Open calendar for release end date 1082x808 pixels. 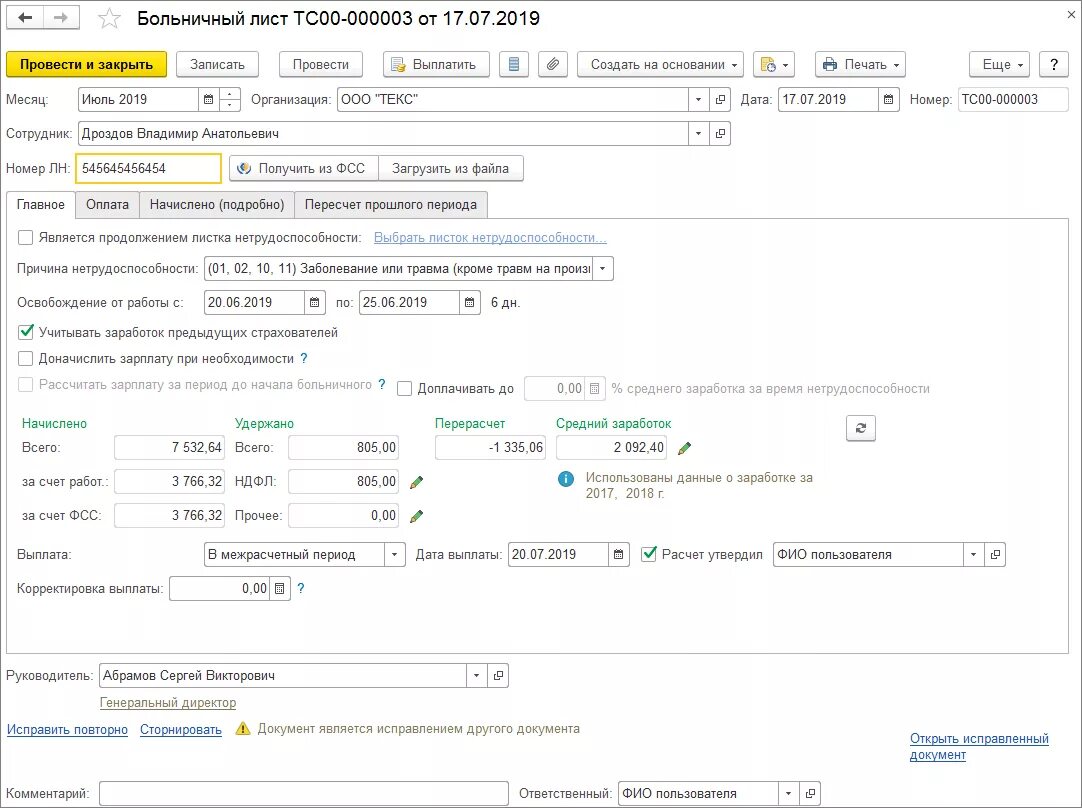tap(469, 302)
